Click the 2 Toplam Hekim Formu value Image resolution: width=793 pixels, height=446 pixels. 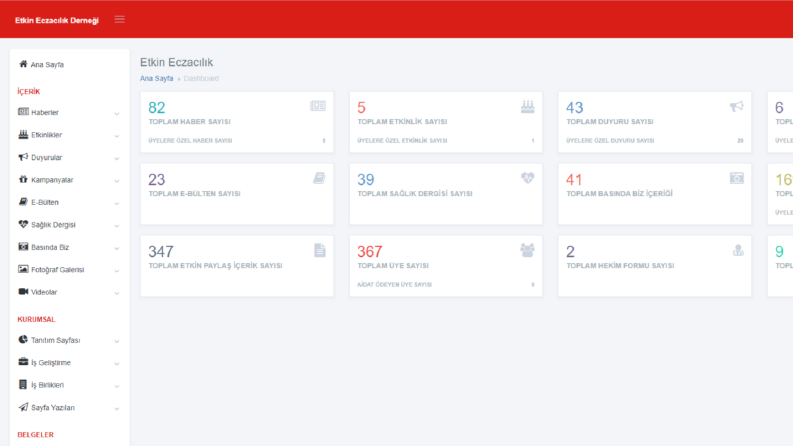click(570, 251)
